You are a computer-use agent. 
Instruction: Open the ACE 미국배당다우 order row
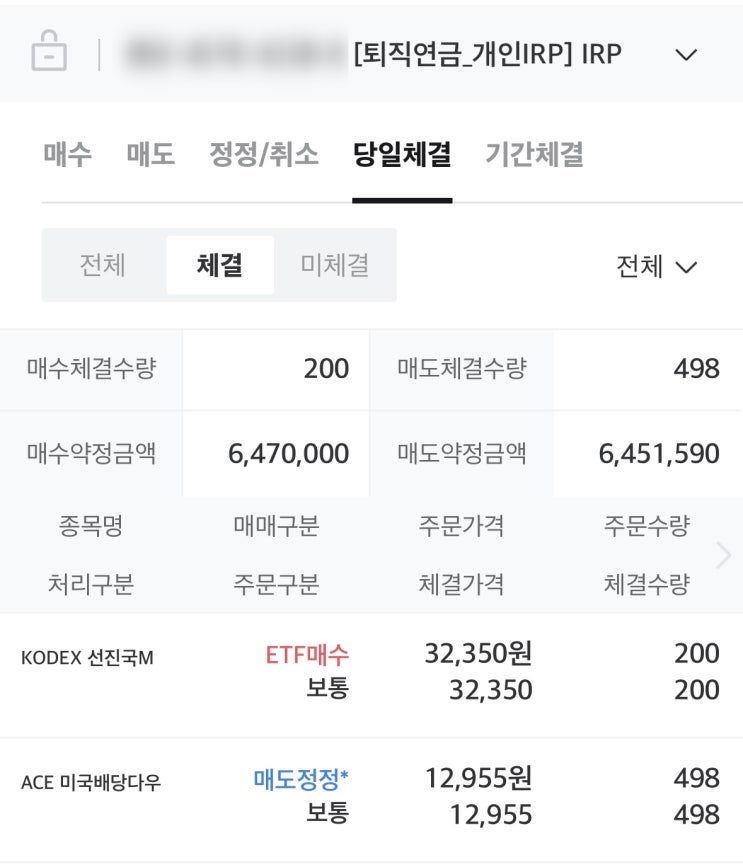click(91, 783)
